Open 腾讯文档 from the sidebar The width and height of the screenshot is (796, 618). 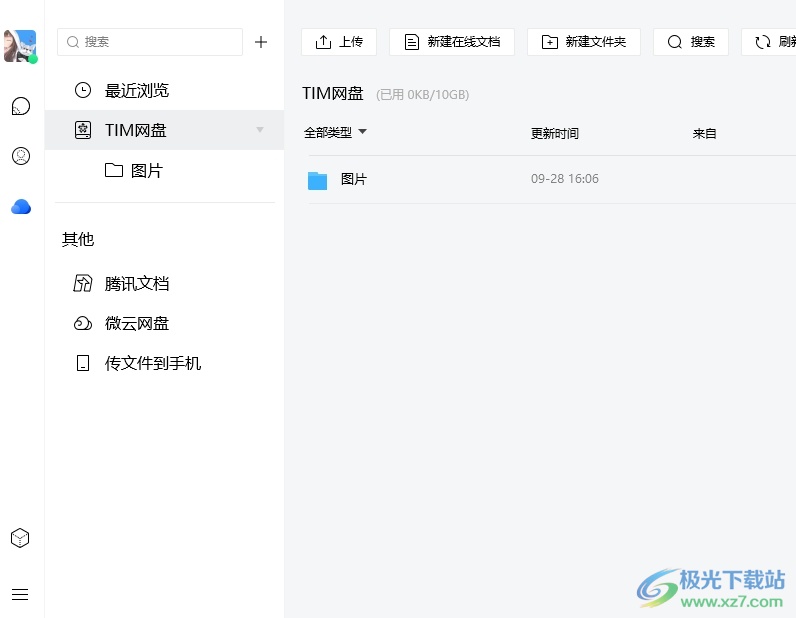[137, 284]
